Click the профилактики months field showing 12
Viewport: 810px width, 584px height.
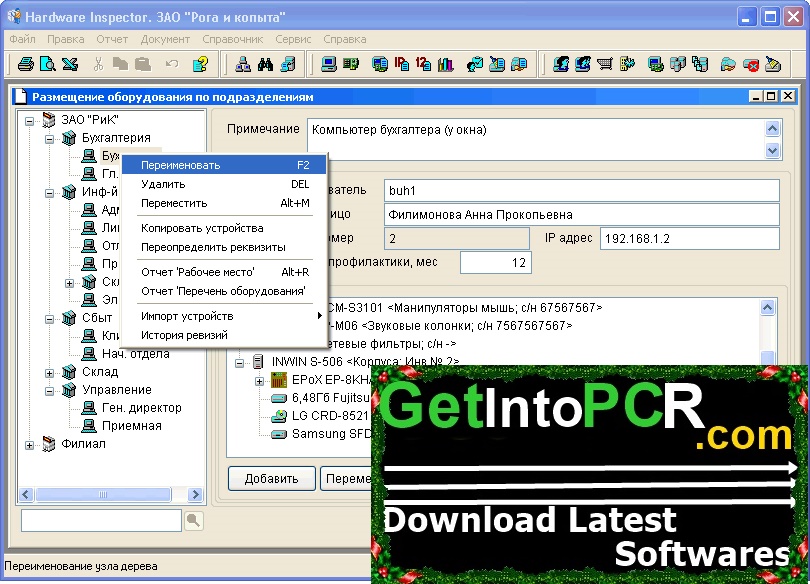coord(496,262)
